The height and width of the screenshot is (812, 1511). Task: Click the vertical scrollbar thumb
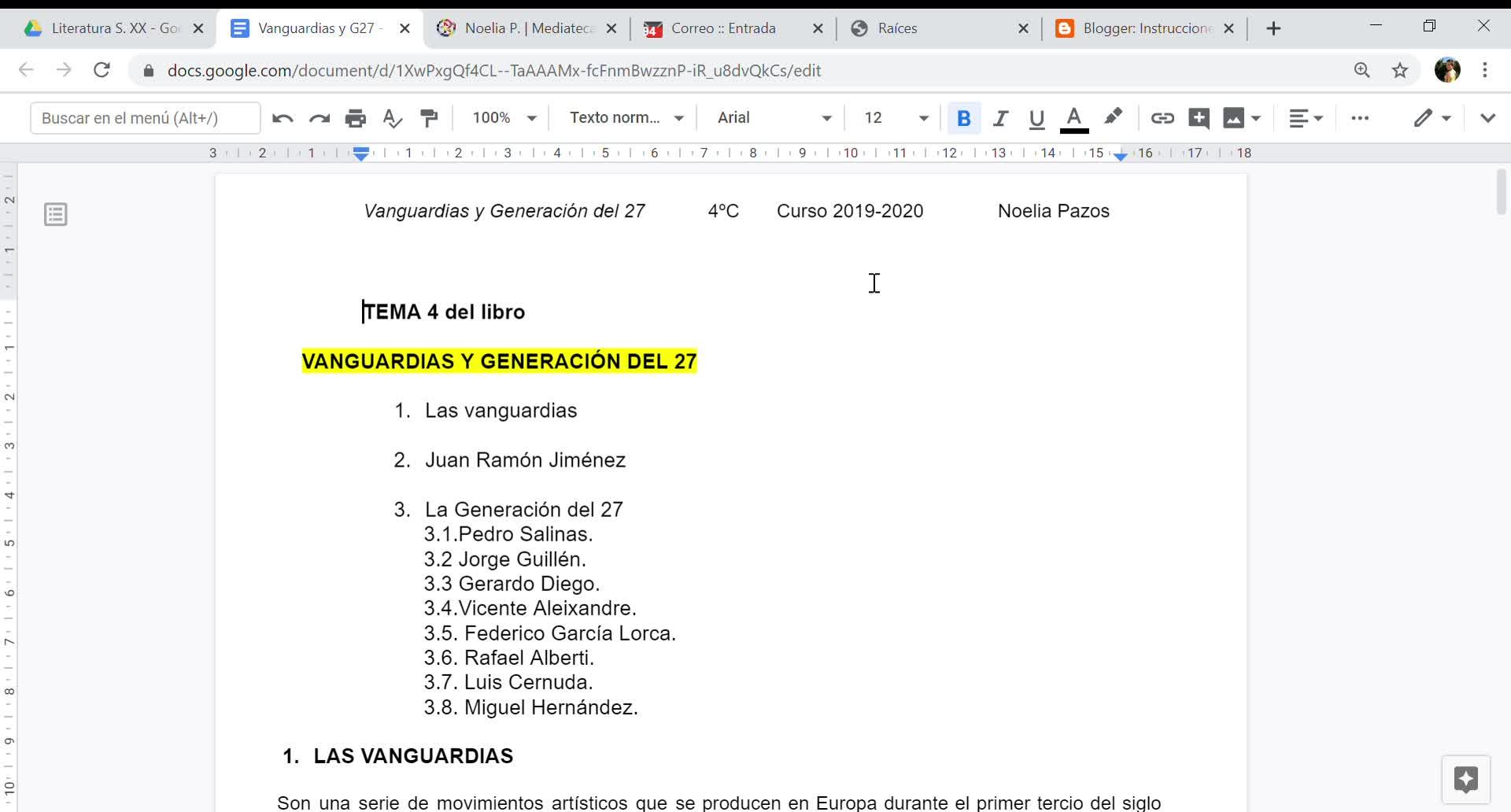coord(1501,191)
